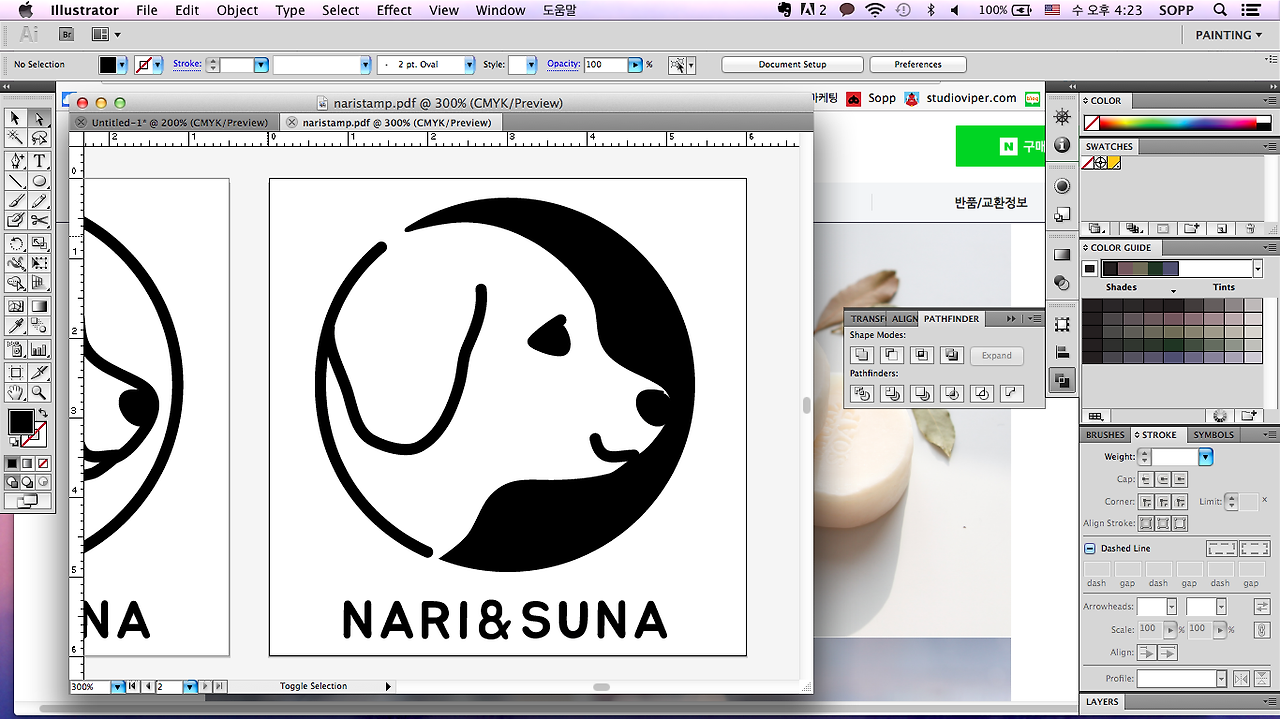Switch to the Untitled-1 document tab

(178, 123)
